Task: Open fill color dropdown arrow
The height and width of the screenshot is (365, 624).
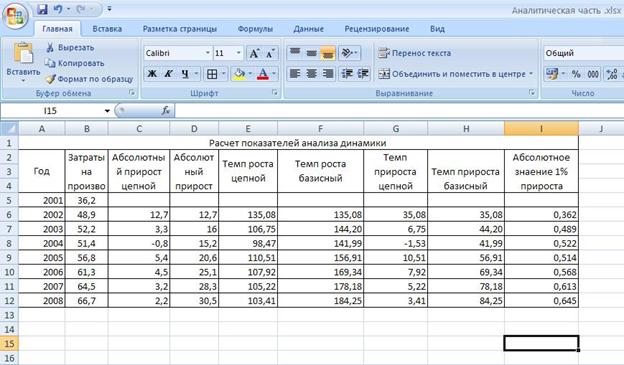Action: [x=250, y=74]
